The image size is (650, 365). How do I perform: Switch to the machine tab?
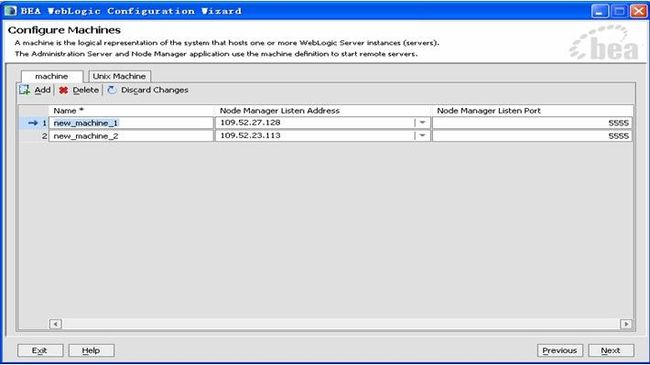52,76
